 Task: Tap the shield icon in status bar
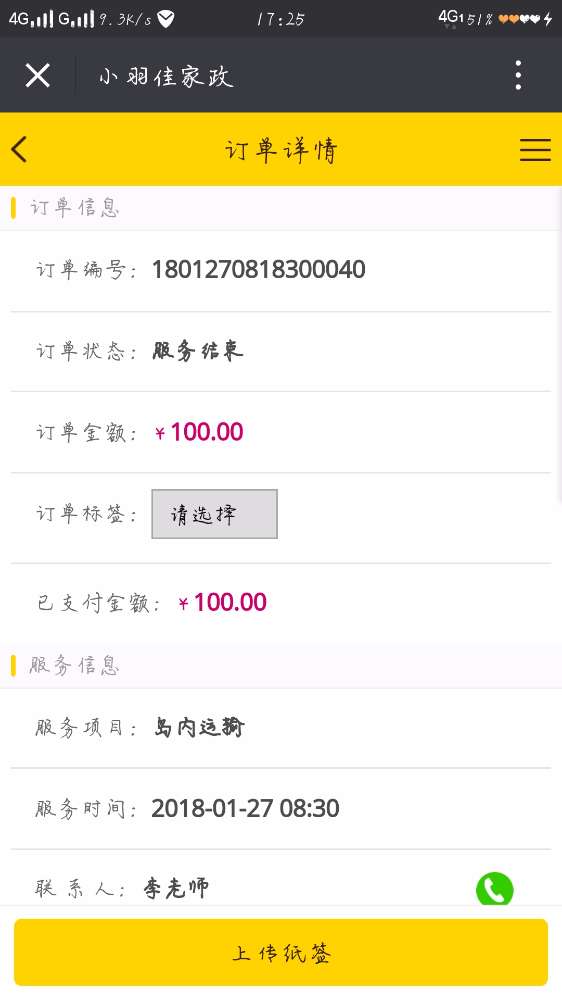pyautogui.click(x=166, y=19)
